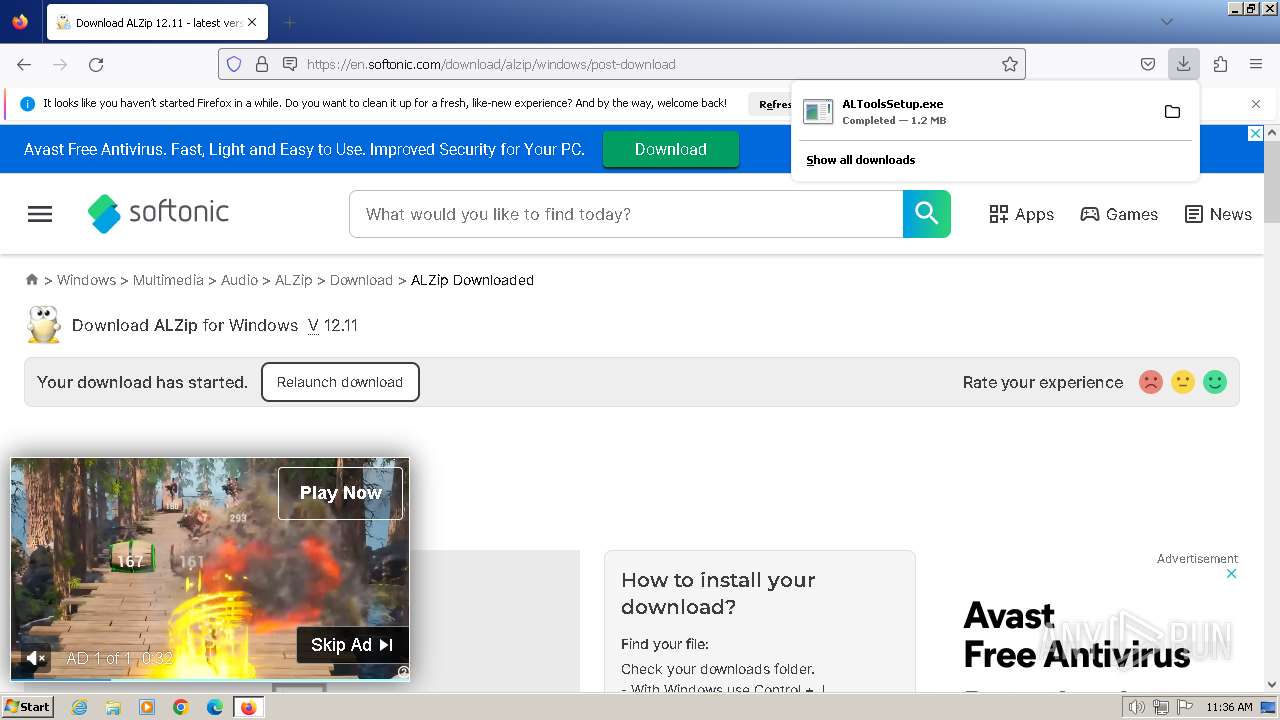The image size is (1280, 720).
Task: Click the ALZip app icon
Action: [43, 325]
